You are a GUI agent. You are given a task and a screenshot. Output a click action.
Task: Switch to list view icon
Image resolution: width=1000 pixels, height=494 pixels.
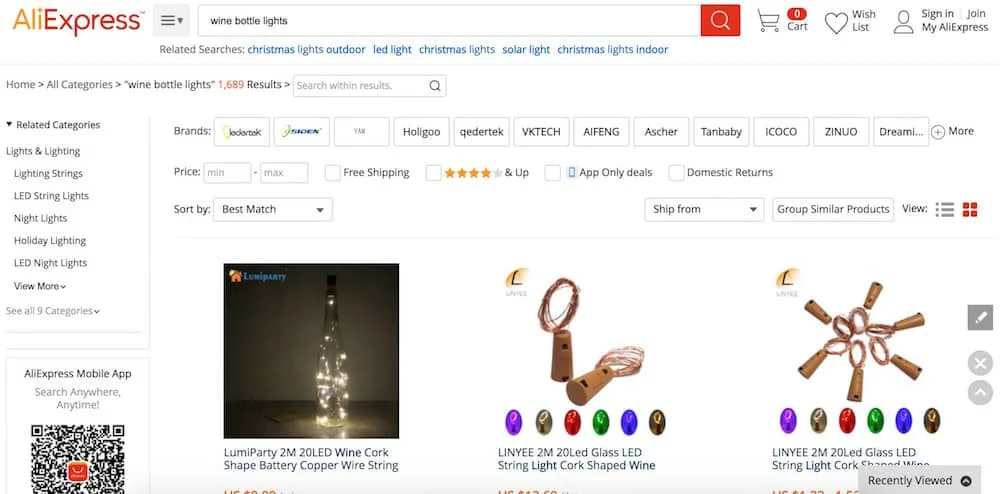coord(945,210)
